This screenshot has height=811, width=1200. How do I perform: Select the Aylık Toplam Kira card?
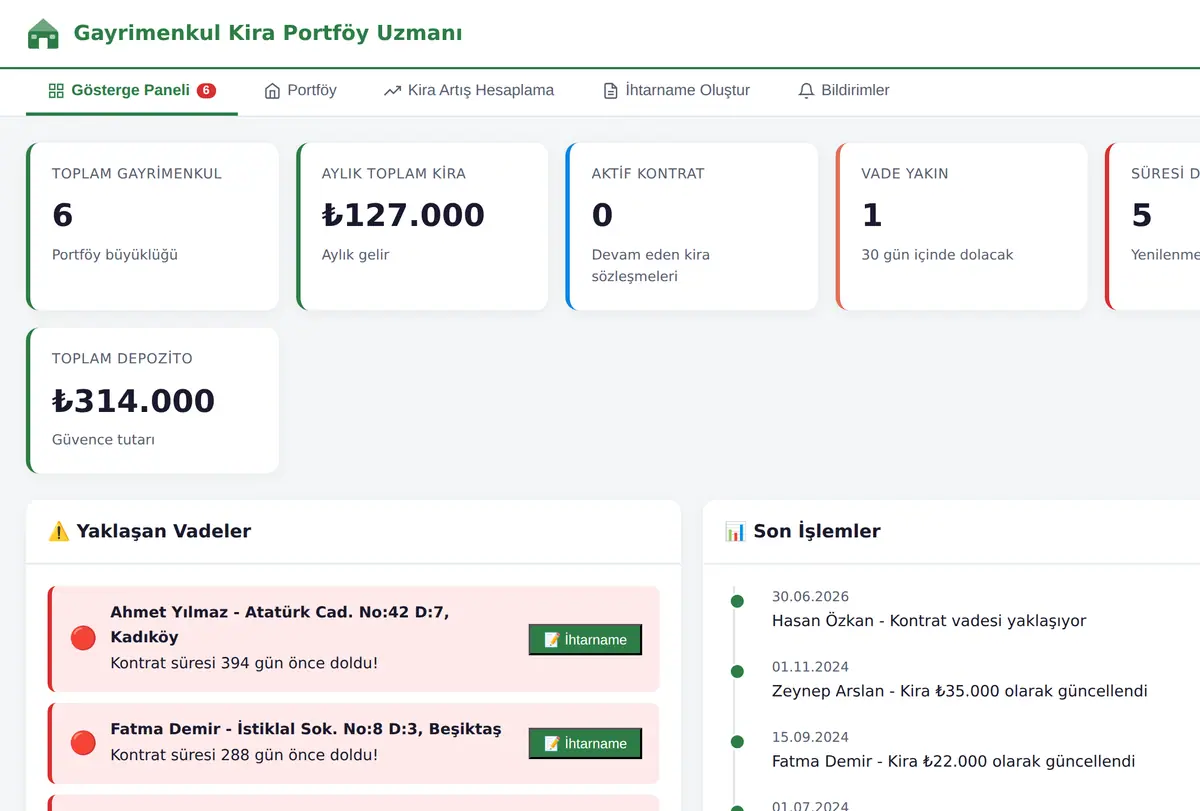click(x=422, y=226)
